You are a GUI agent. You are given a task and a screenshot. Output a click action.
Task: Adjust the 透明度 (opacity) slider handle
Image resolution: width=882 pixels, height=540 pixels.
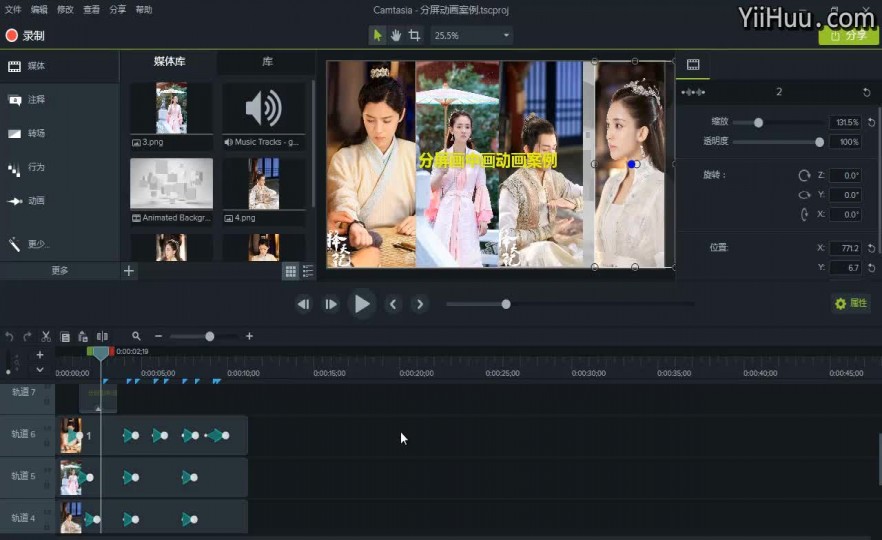[820, 142]
